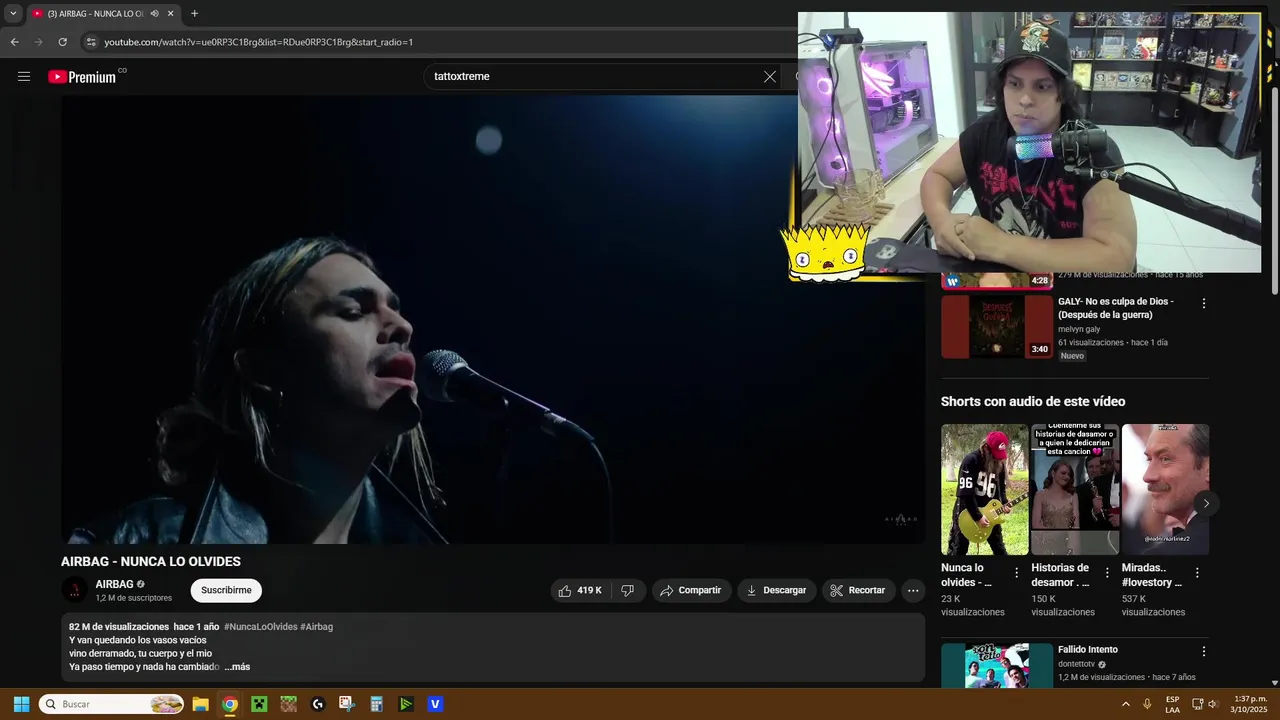Open the blue V app in taskbar
The width and height of the screenshot is (1280, 720).
tap(435, 704)
